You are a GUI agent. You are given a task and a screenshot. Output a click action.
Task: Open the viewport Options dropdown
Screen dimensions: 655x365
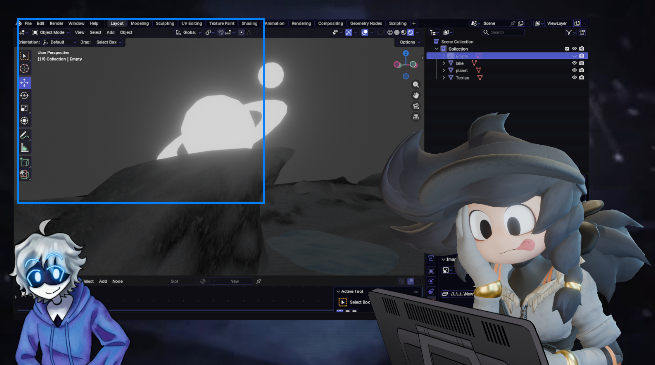pos(408,42)
